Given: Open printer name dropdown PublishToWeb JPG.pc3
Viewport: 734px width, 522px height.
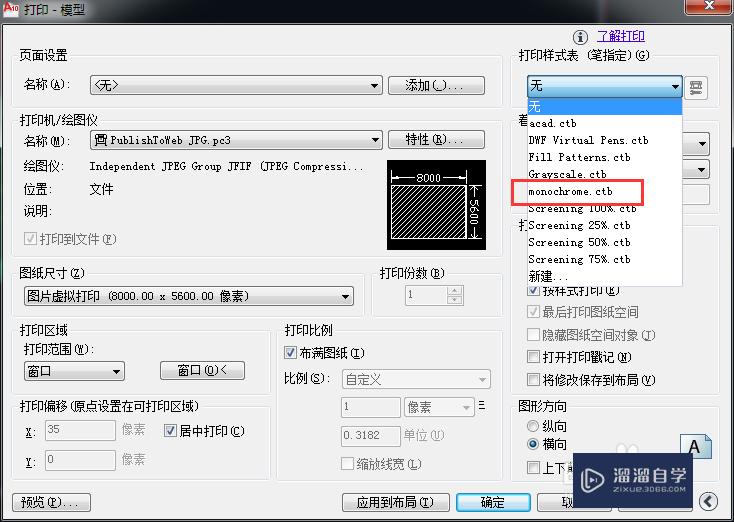Looking at the screenshot, I should coord(236,140).
